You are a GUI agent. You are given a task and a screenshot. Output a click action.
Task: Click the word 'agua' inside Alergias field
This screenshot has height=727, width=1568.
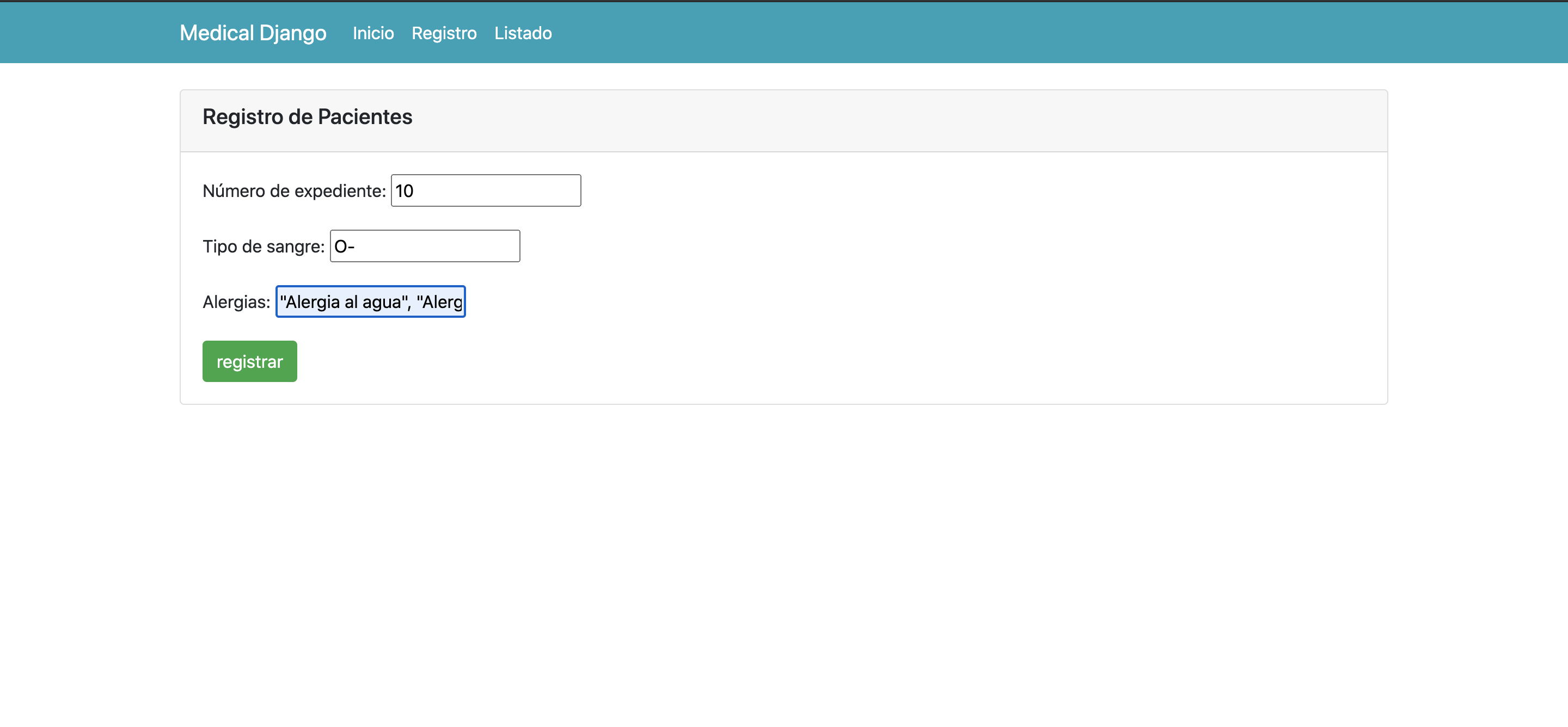(382, 303)
